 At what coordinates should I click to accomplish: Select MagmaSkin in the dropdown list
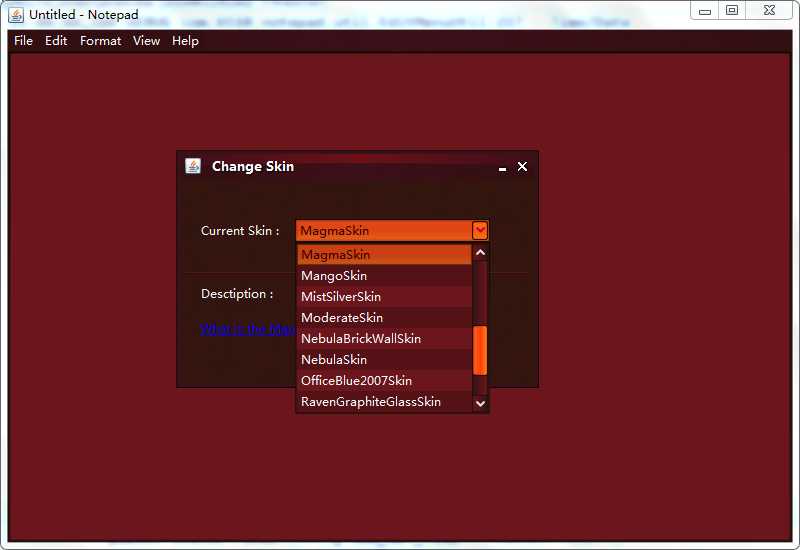point(384,255)
